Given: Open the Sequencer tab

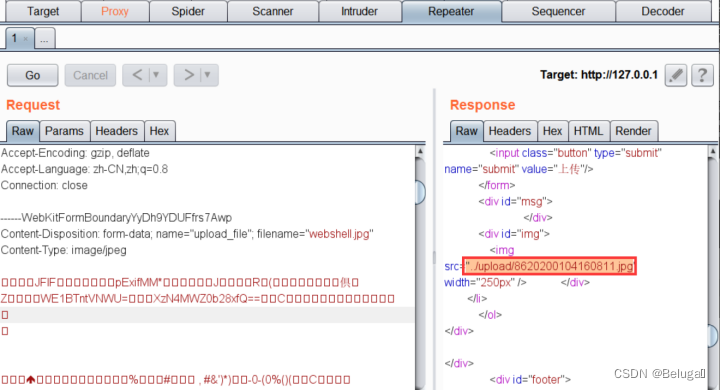Looking at the screenshot, I should click(x=558, y=11).
